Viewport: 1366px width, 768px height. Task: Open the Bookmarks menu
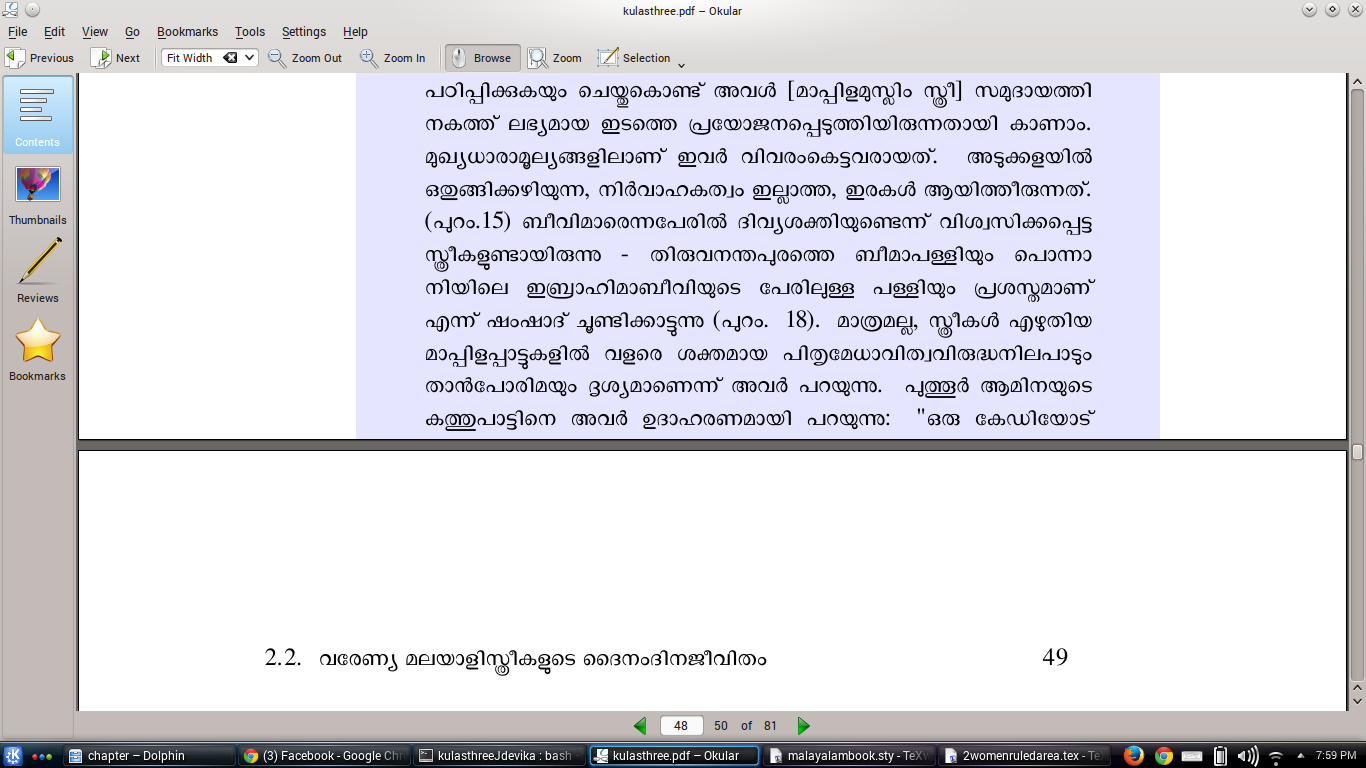click(187, 32)
